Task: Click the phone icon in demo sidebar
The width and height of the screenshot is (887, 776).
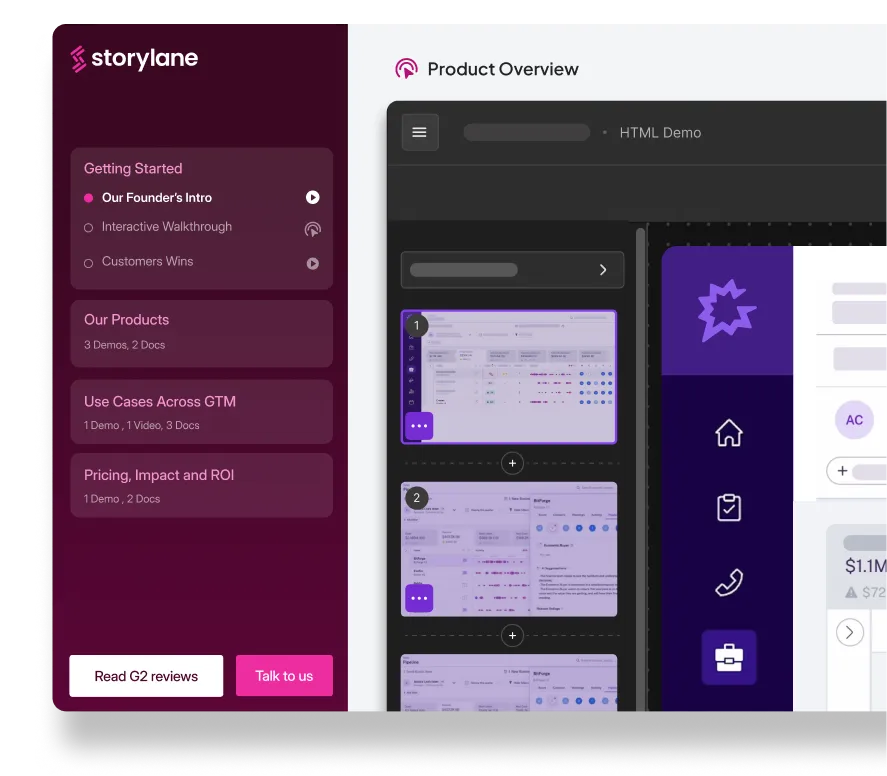Action: coord(729,583)
